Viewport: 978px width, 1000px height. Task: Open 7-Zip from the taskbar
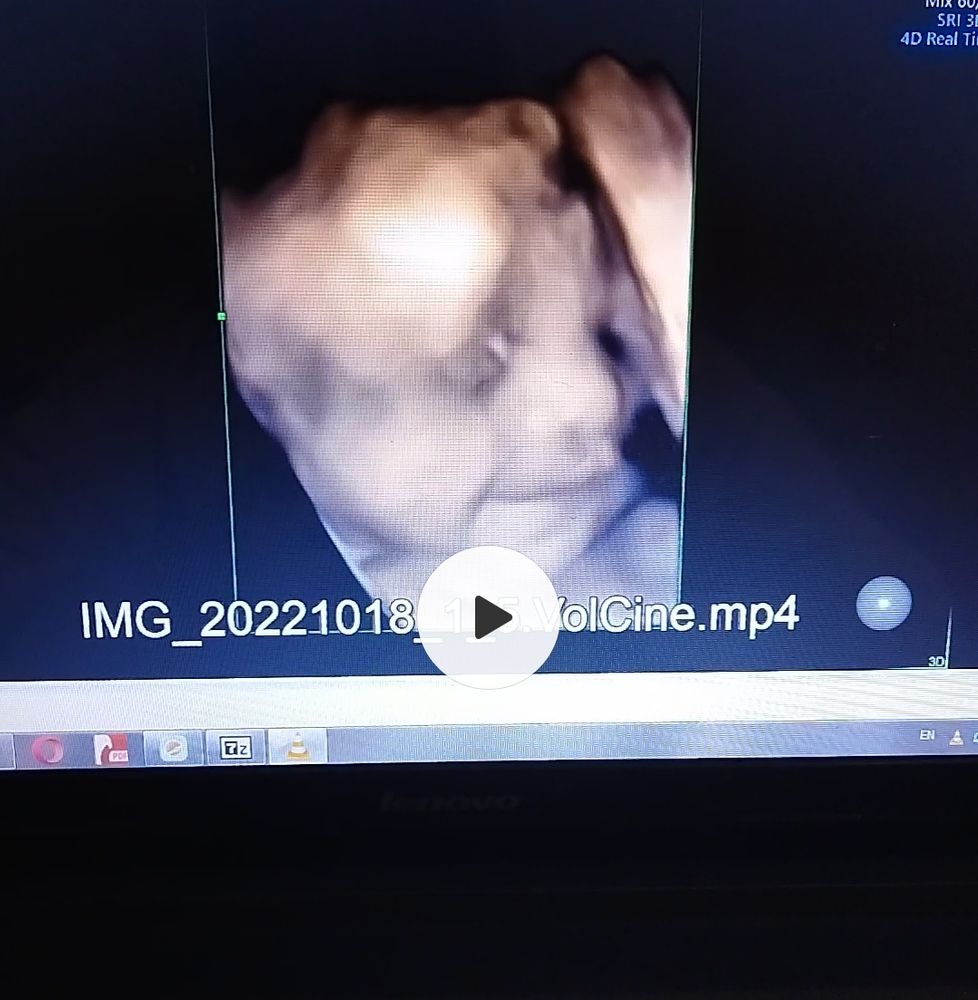coord(235,747)
